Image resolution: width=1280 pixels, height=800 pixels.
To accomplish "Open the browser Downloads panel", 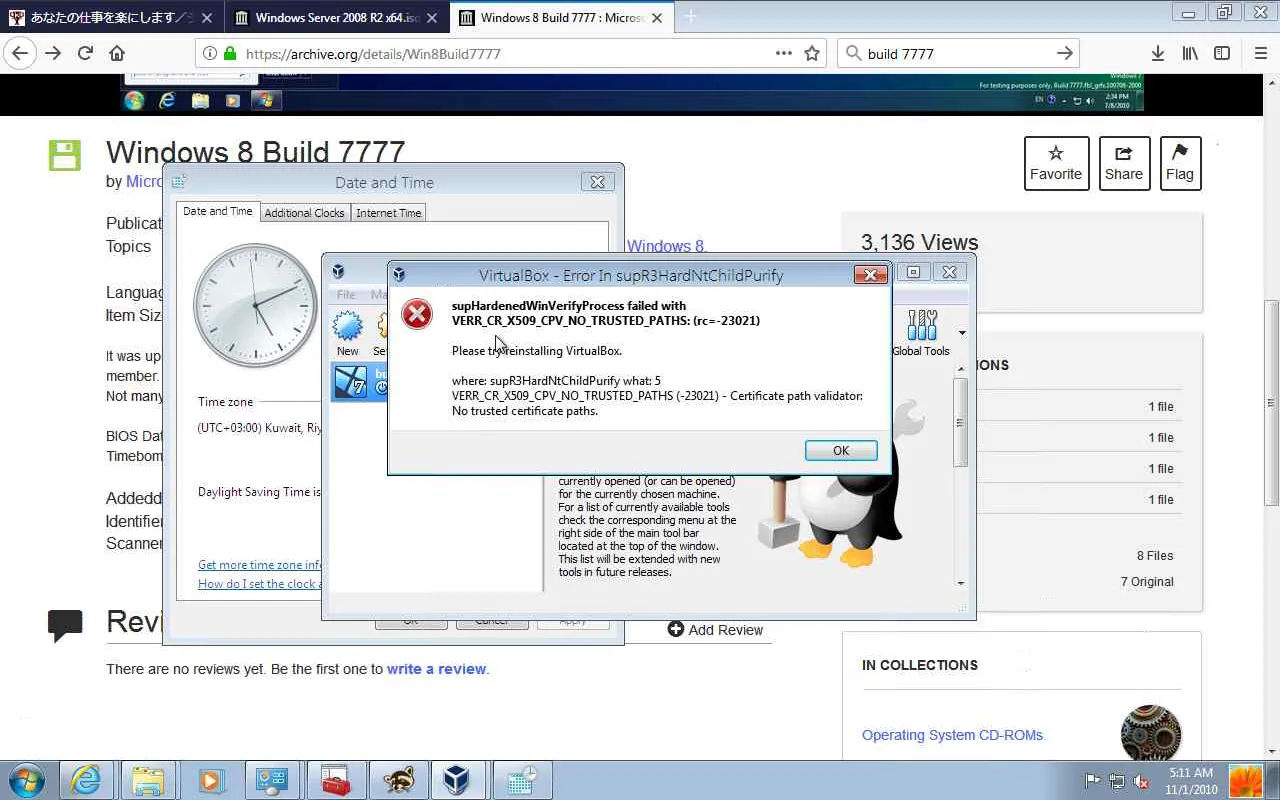I will click(x=1157, y=54).
